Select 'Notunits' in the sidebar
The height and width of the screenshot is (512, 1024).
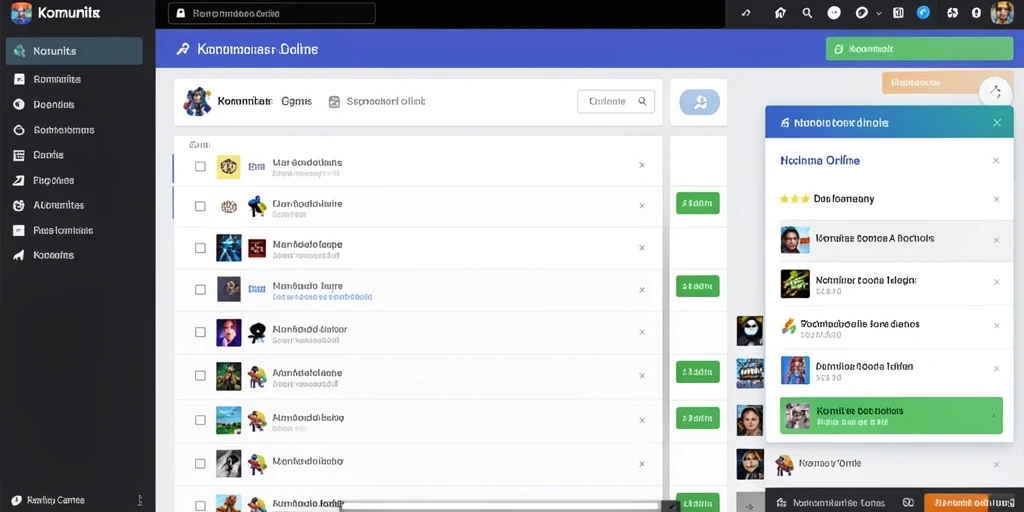point(74,51)
